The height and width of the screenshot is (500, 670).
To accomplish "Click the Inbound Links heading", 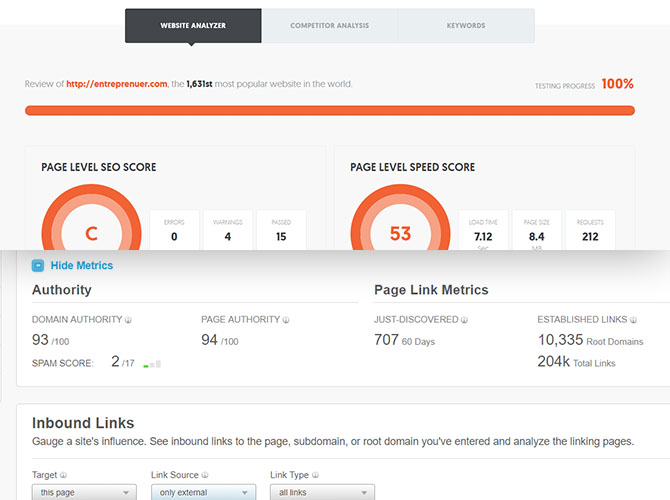I will click(83, 423).
